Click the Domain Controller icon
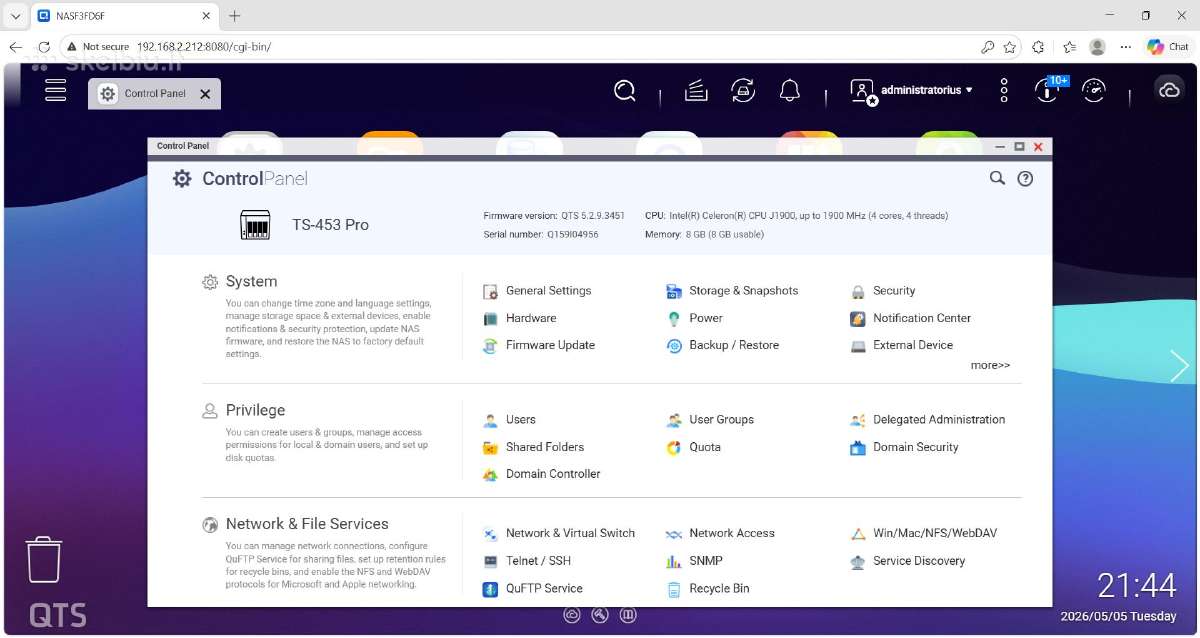The width and height of the screenshot is (1200, 638). [x=491, y=475]
